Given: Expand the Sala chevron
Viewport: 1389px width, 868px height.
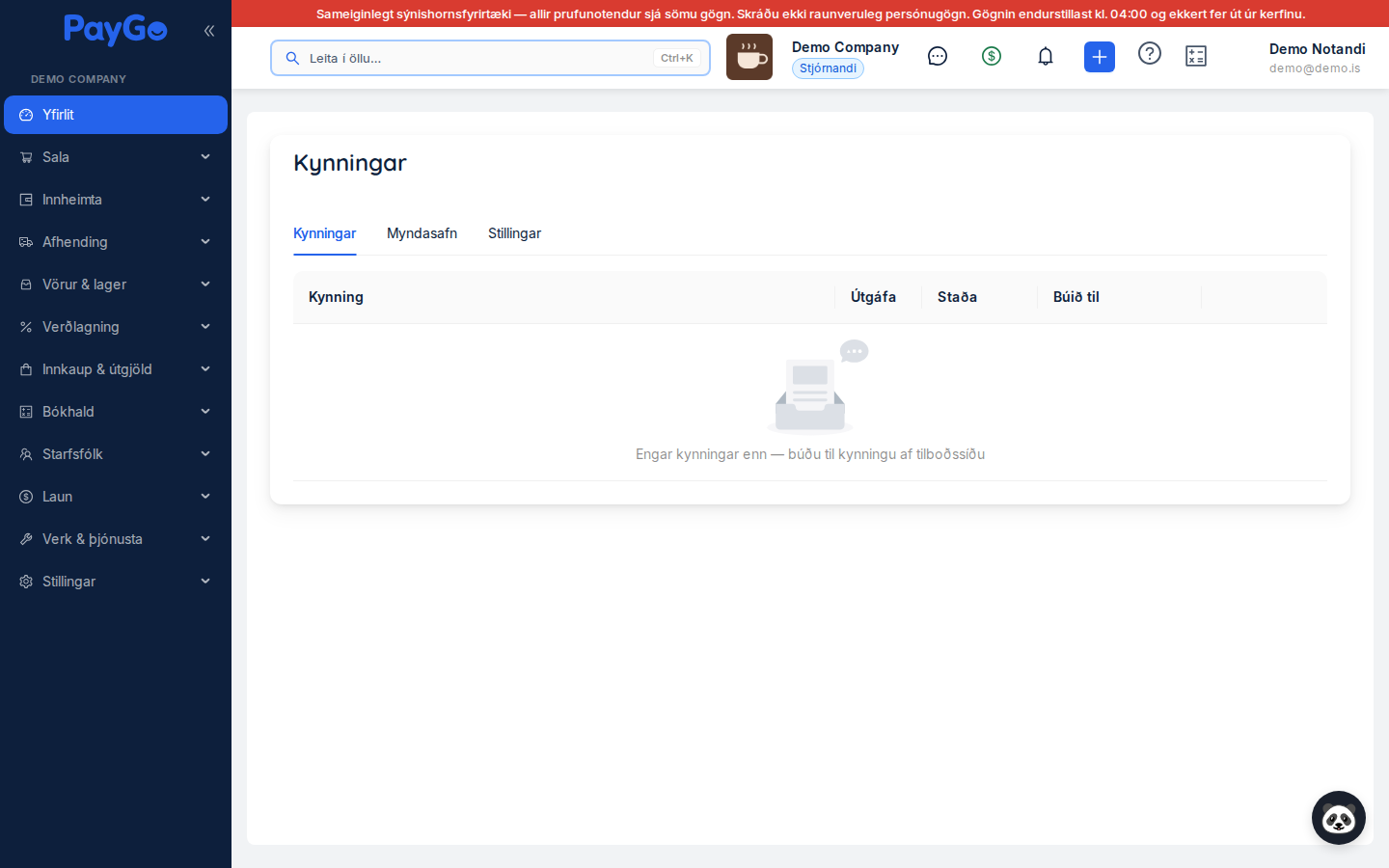Looking at the screenshot, I should coord(205,157).
